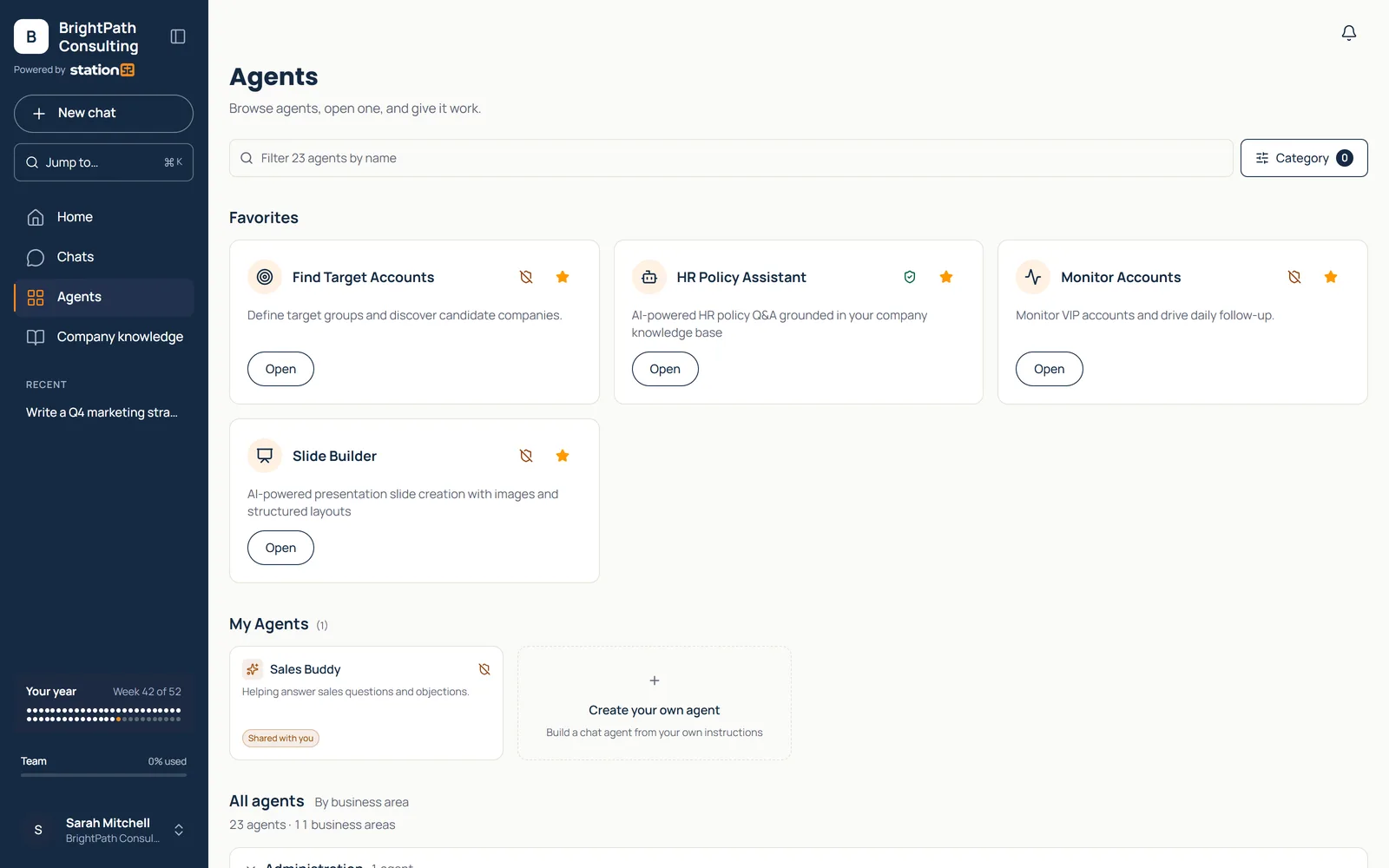The image size is (1389, 868).
Task: Click the BrightPath Consulting B logo
Action: pyautogui.click(x=31, y=36)
